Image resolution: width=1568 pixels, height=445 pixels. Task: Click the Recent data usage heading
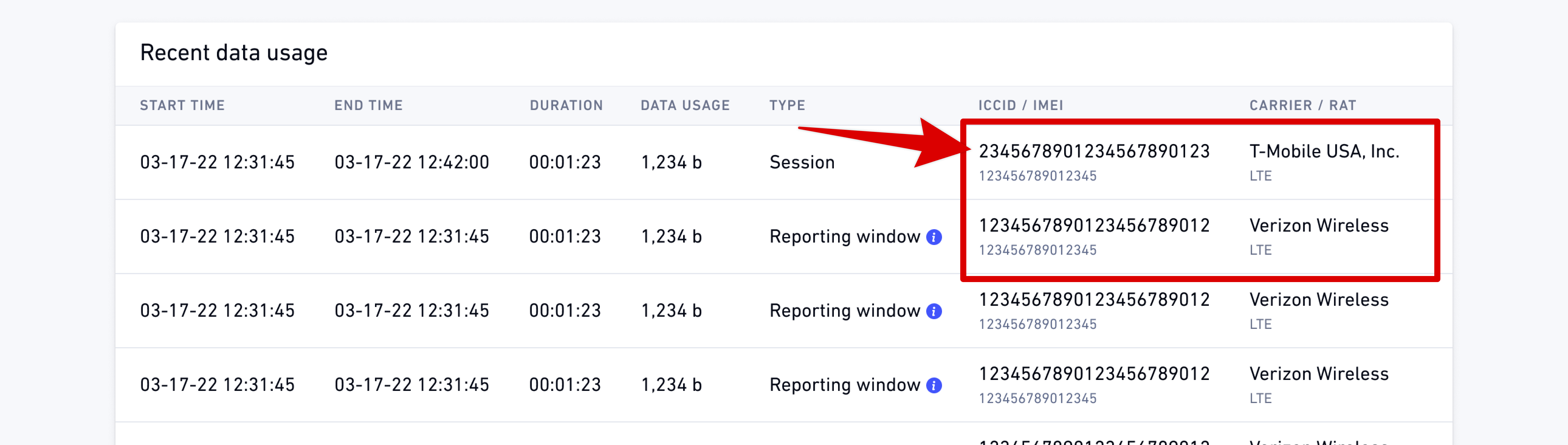point(234,53)
